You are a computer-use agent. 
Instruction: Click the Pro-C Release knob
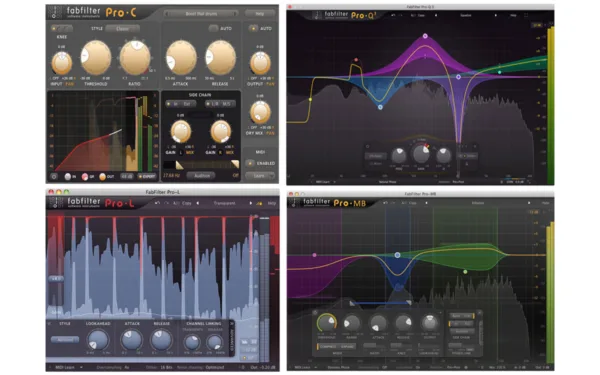(220, 58)
